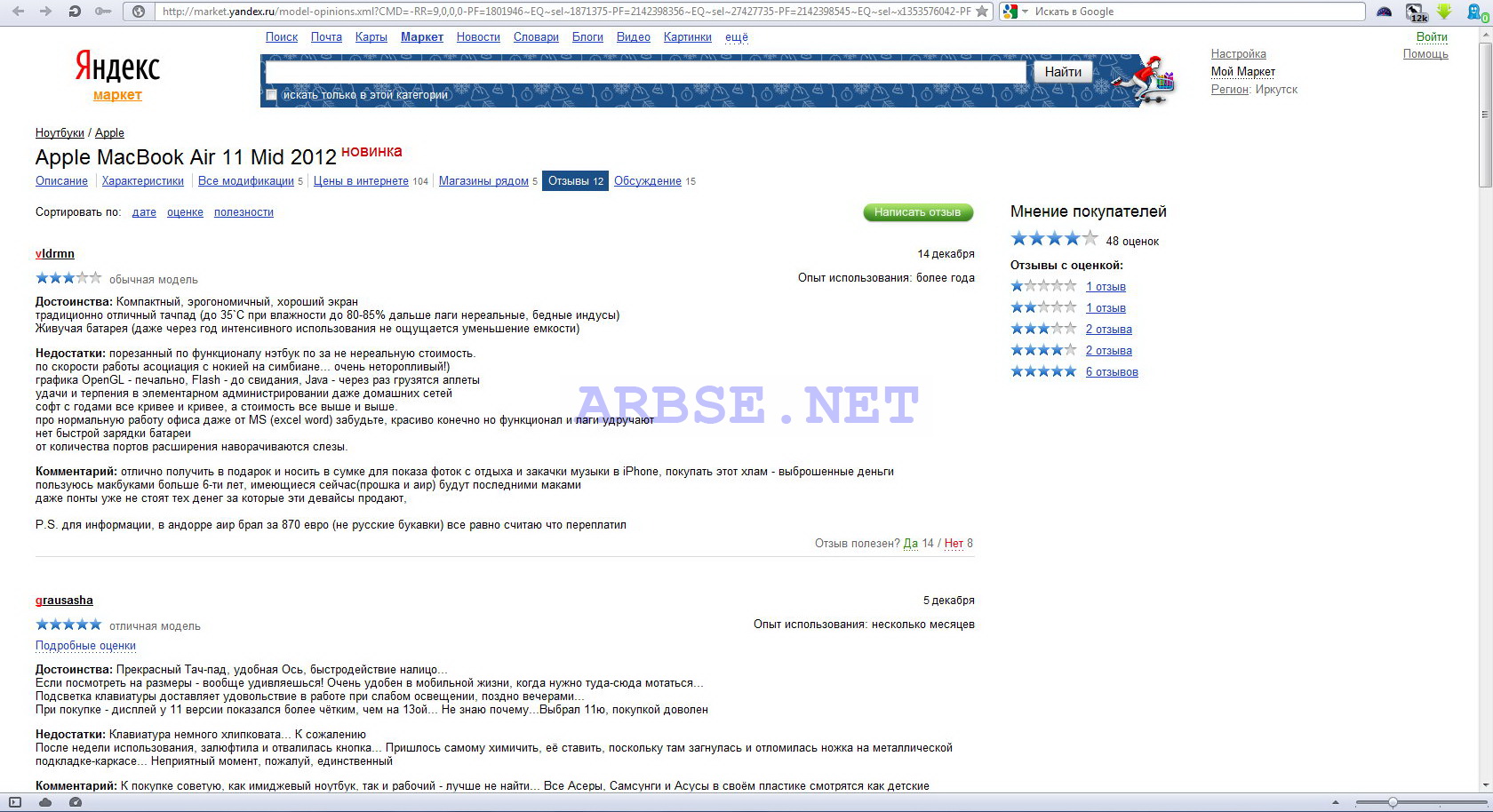Open the Ghostery ghost extension icon
The image size is (1493, 812).
click(x=1477, y=12)
